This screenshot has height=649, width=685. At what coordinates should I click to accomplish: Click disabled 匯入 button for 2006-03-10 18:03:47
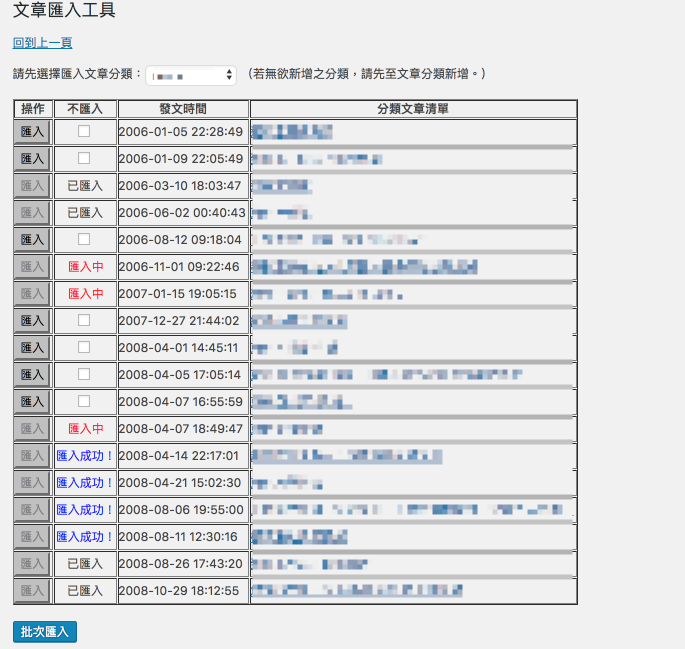tap(32, 186)
